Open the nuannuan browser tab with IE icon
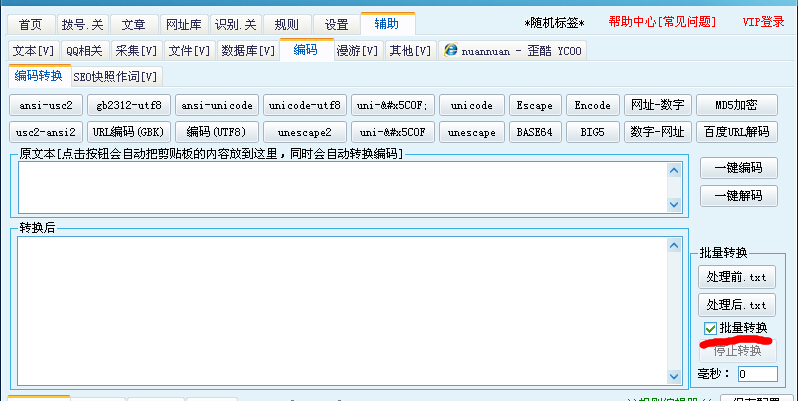The width and height of the screenshot is (798, 401). 512,51
